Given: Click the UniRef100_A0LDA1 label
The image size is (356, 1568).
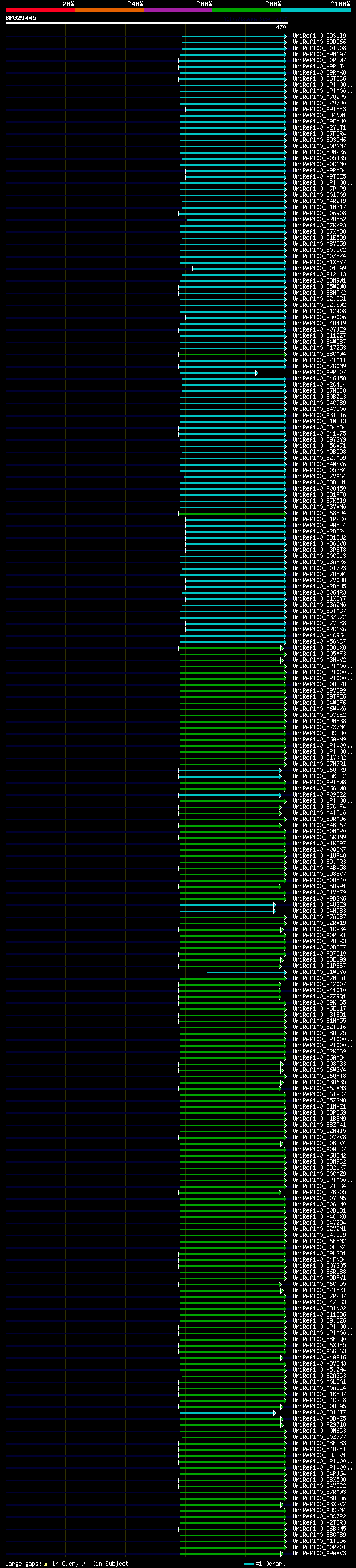Looking at the screenshot, I should (319, 1382).
